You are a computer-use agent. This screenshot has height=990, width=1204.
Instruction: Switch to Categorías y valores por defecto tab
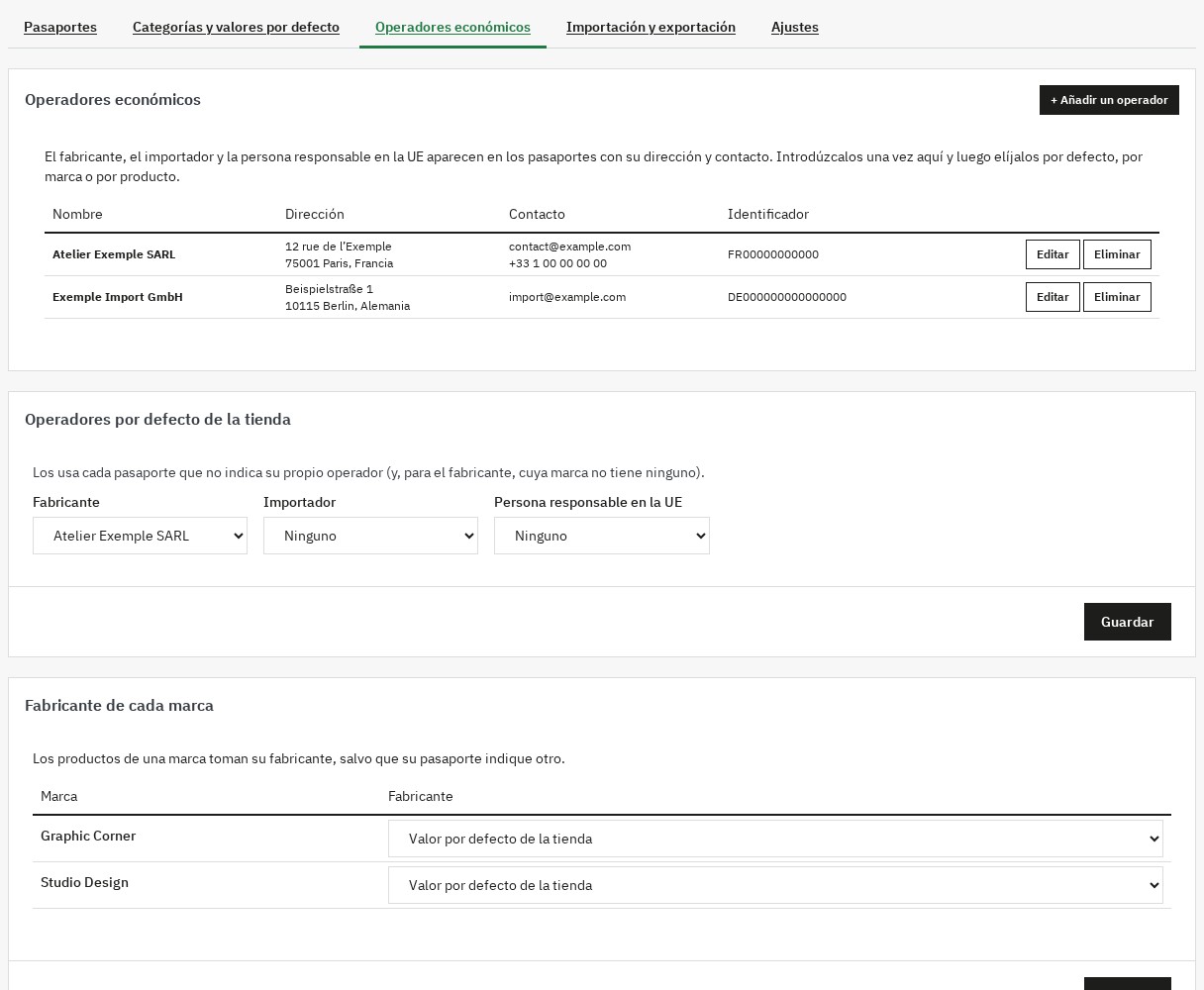pos(236,27)
